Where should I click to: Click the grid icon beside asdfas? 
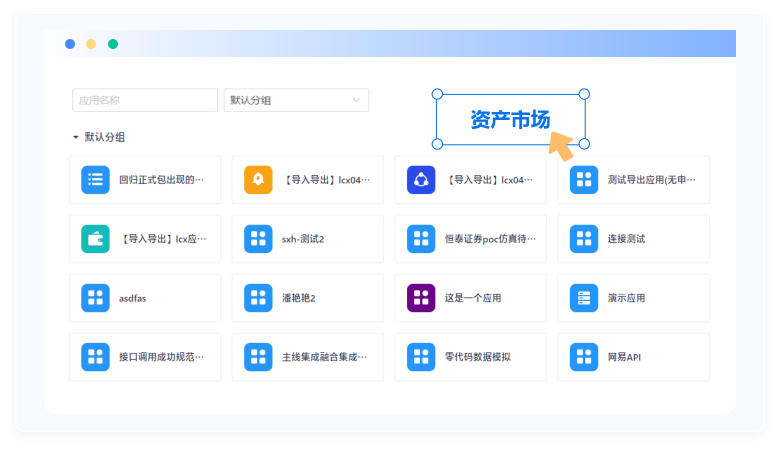pyautogui.click(x=95, y=298)
